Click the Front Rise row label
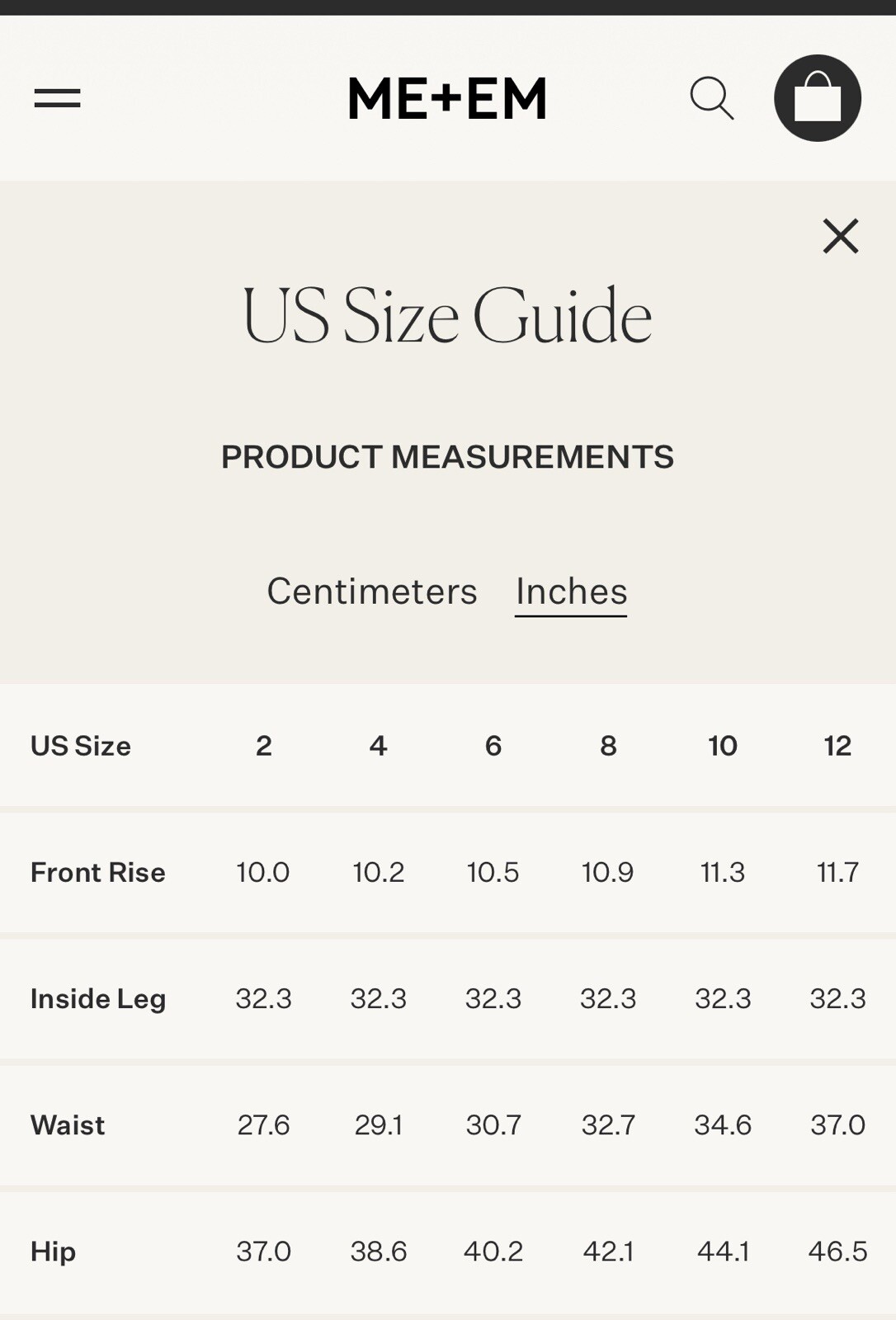The image size is (896, 1320). (98, 872)
